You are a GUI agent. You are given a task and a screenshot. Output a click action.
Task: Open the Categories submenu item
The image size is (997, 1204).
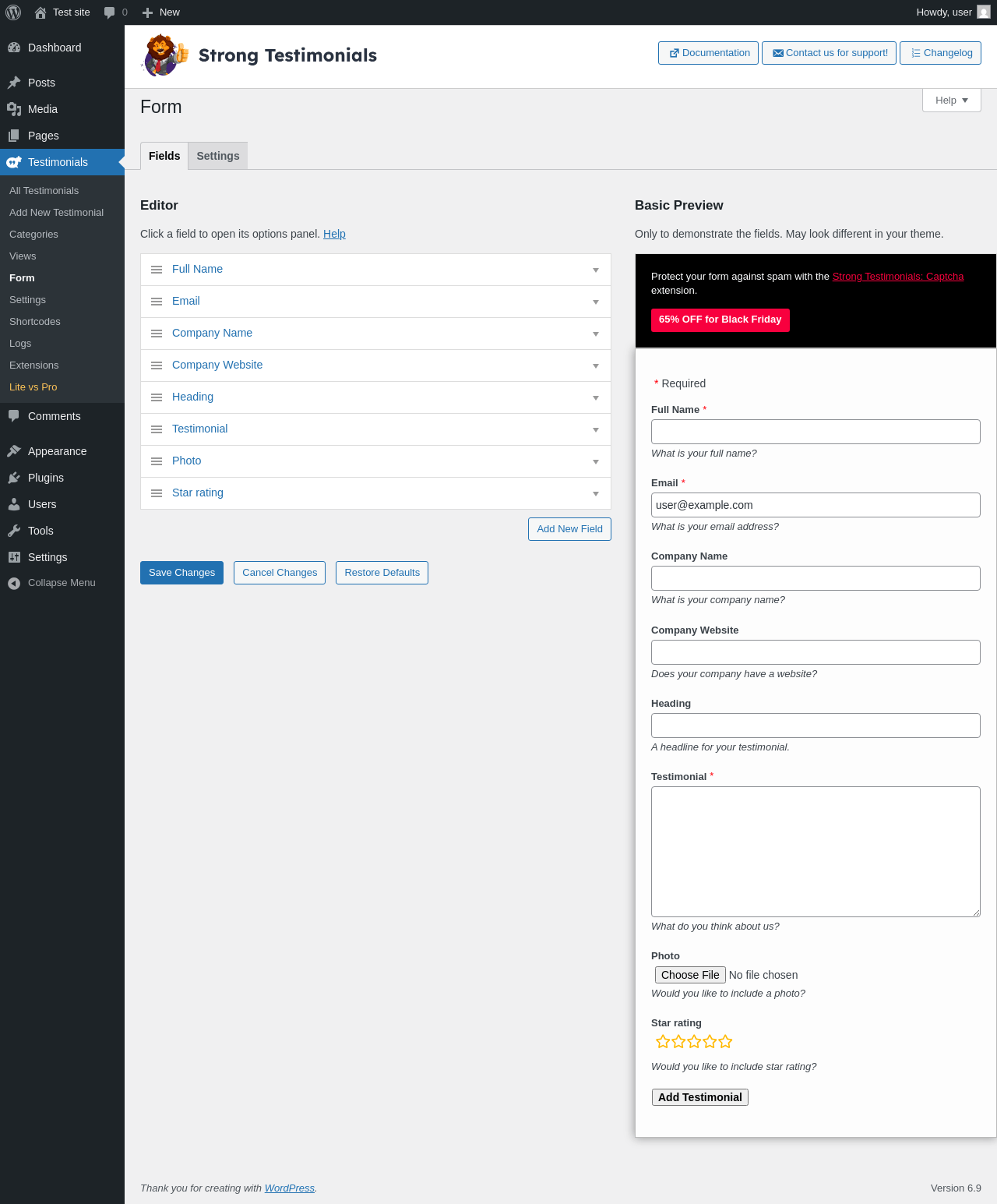[x=33, y=235]
